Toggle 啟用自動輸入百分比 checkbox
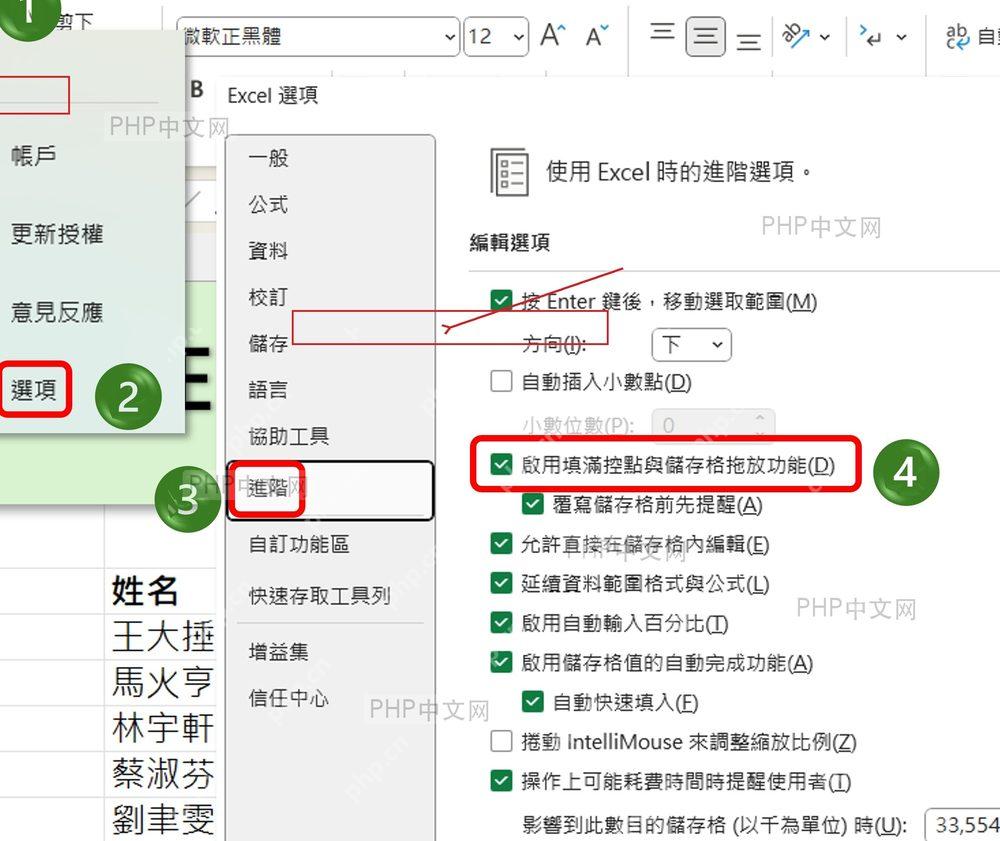The width and height of the screenshot is (1000, 841). click(x=501, y=623)
